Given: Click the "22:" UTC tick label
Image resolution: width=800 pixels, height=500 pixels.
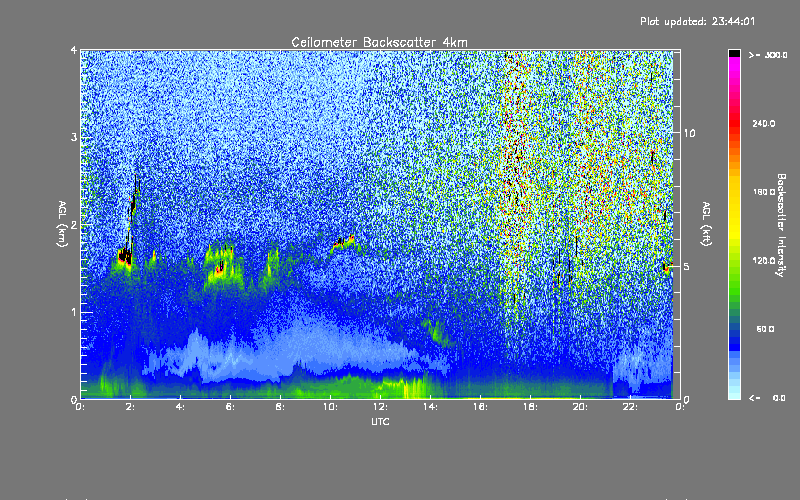Looking at the screenshot, I should click(x=631, y=407).
